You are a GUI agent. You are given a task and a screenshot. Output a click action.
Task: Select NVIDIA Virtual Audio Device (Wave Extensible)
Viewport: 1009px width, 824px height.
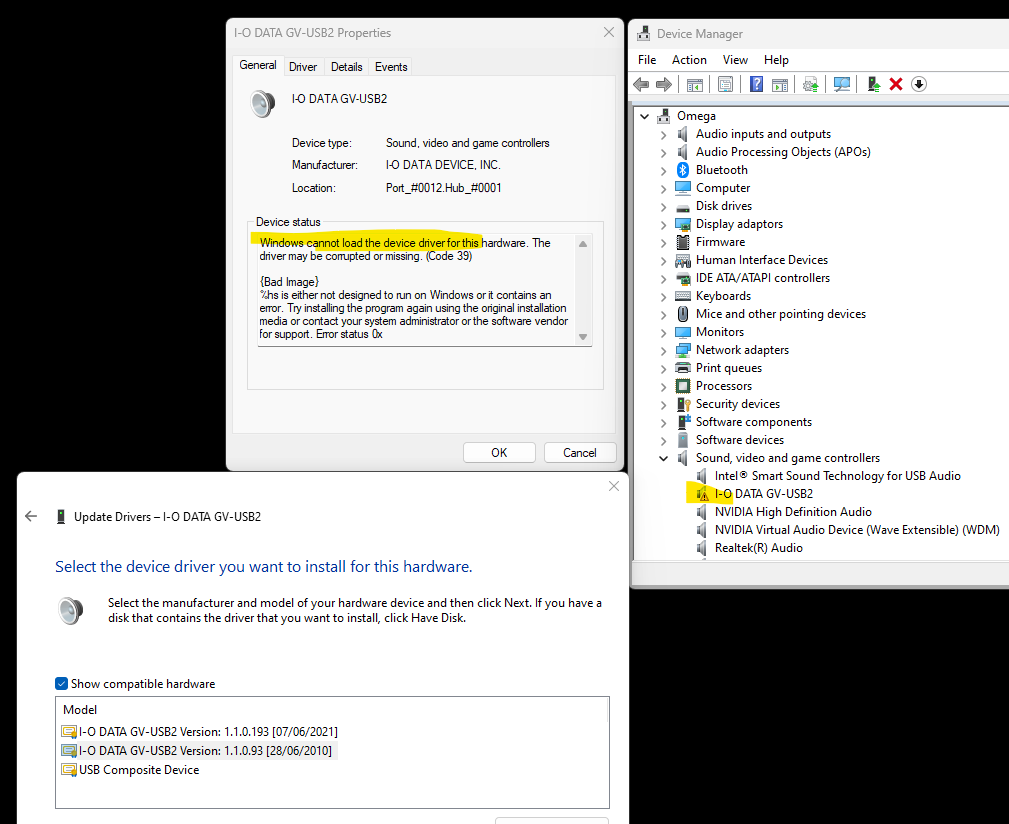point(857,530)
